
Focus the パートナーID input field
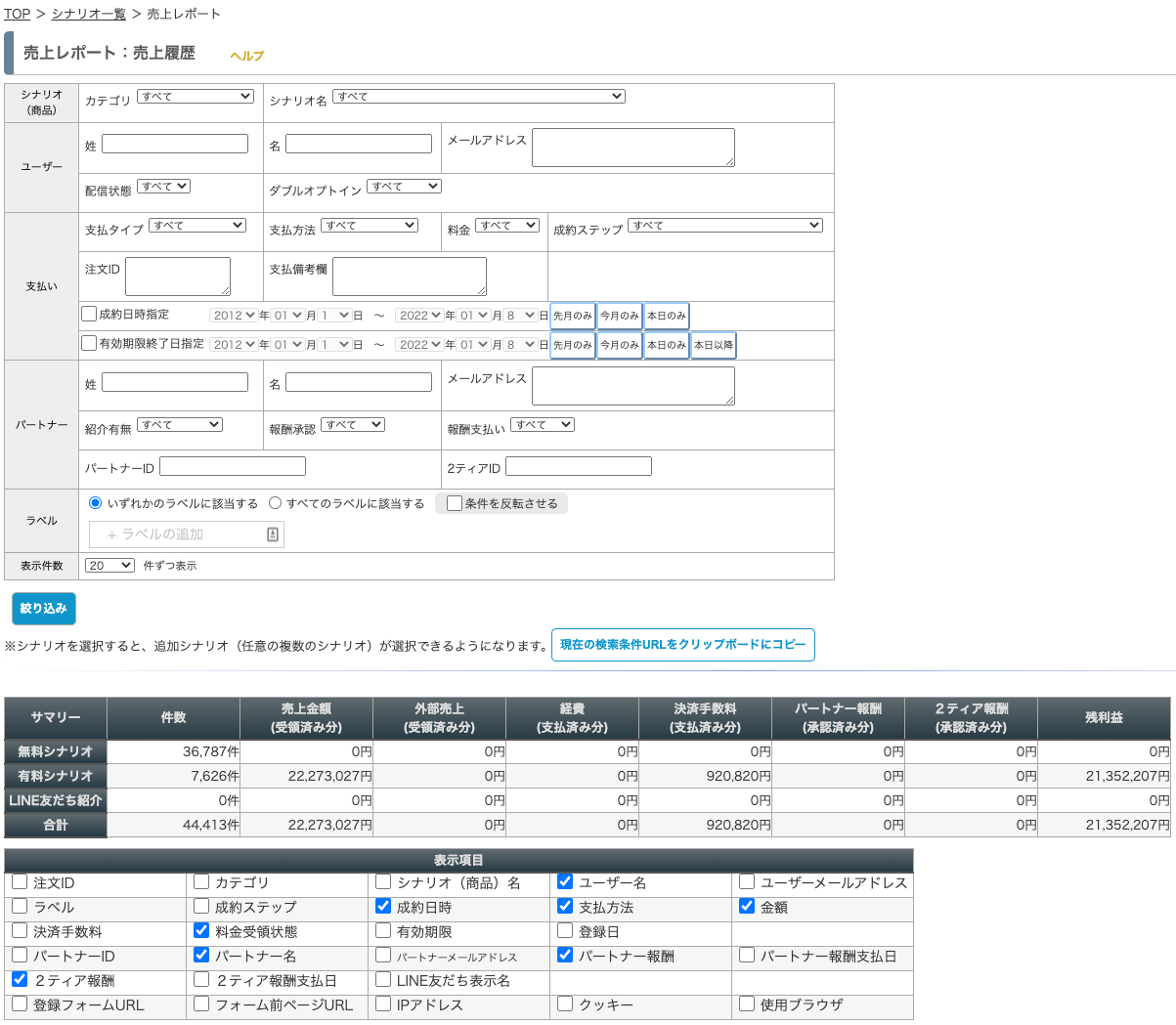233,467
